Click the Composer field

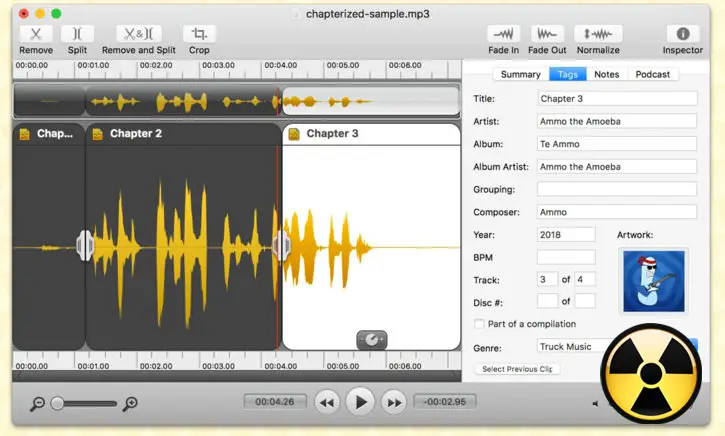tap(617, 212)
